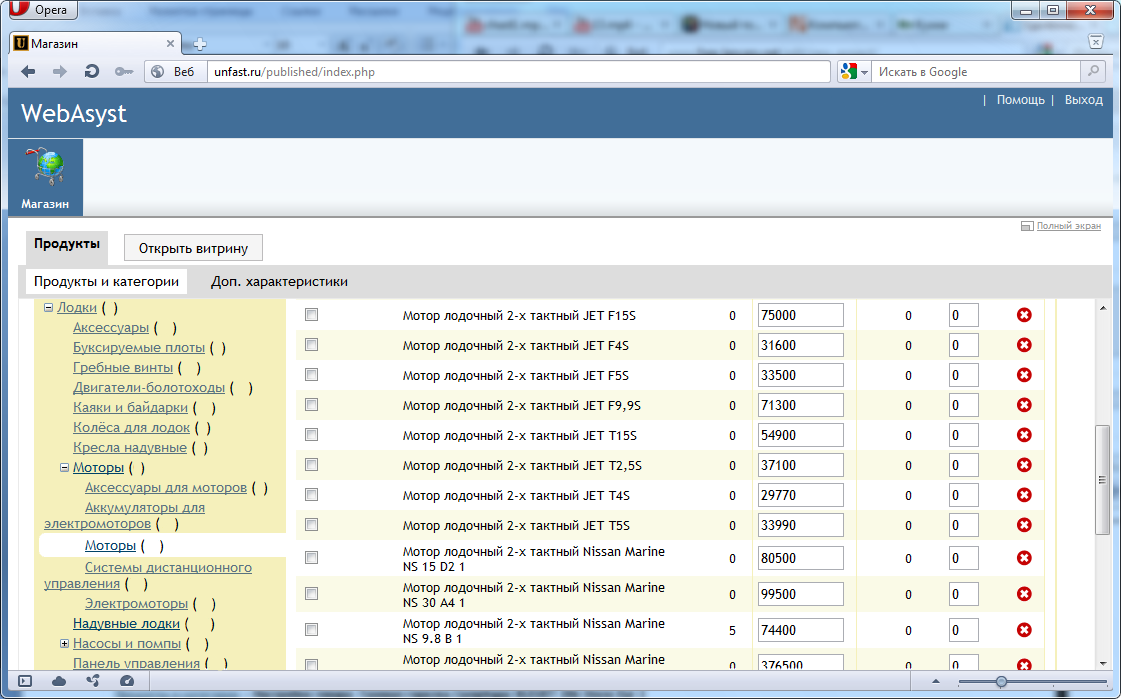Click the Магазин shop globe icon

45,168
